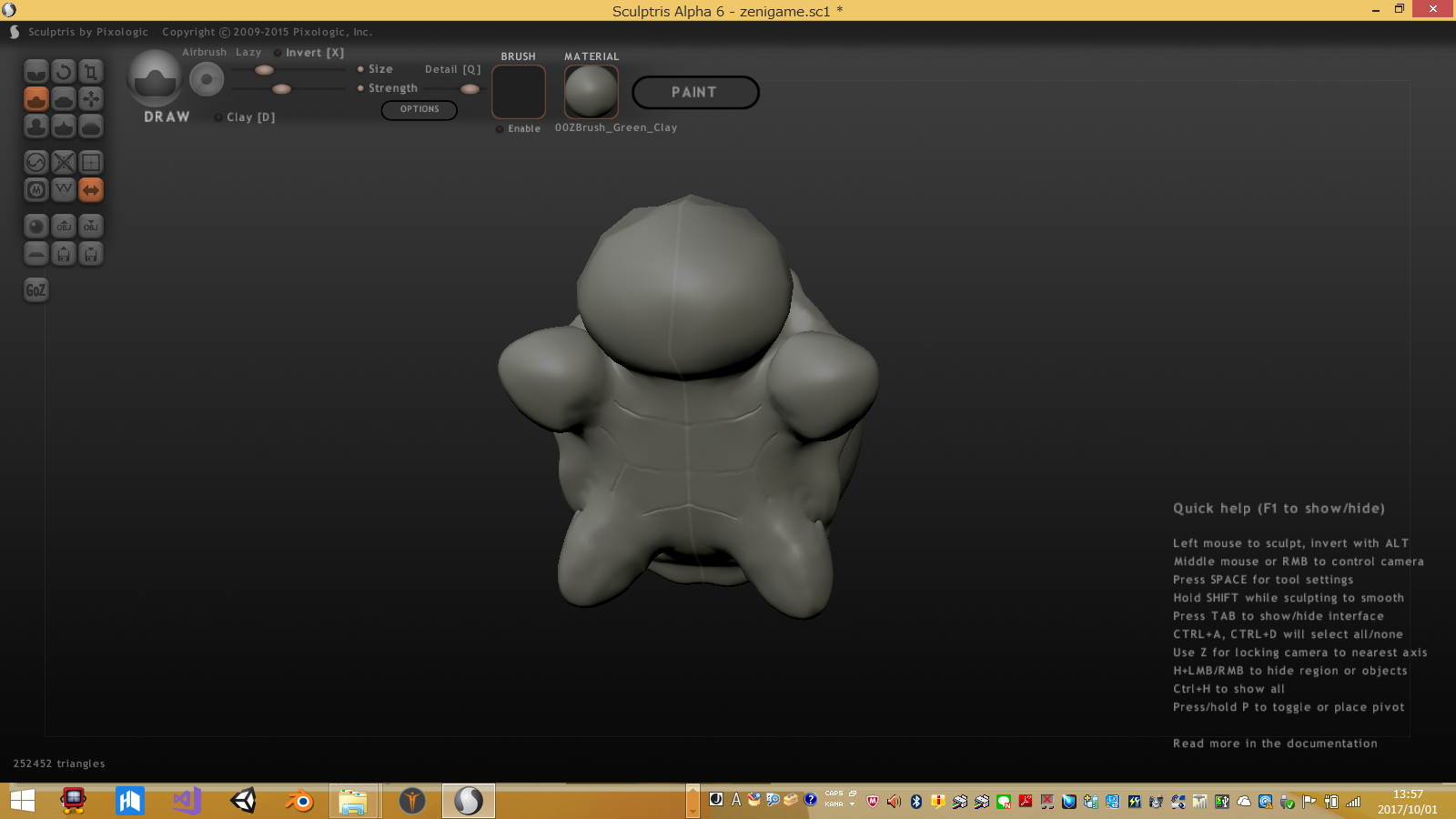
Task: Click the Bluetooth tray icon
Action: pos(916,802)
